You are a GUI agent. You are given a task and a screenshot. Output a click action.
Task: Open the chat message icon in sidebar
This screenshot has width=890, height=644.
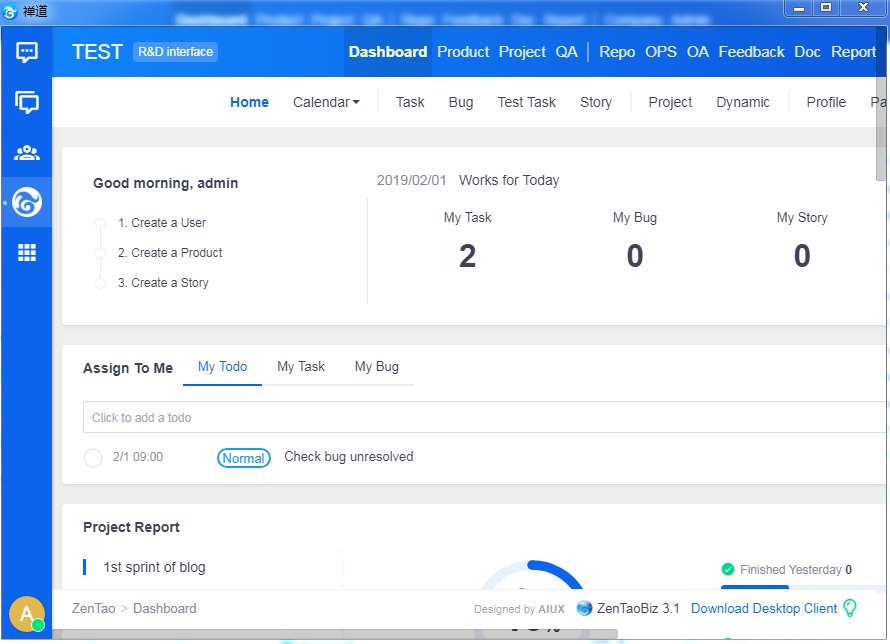click(27, 52)
